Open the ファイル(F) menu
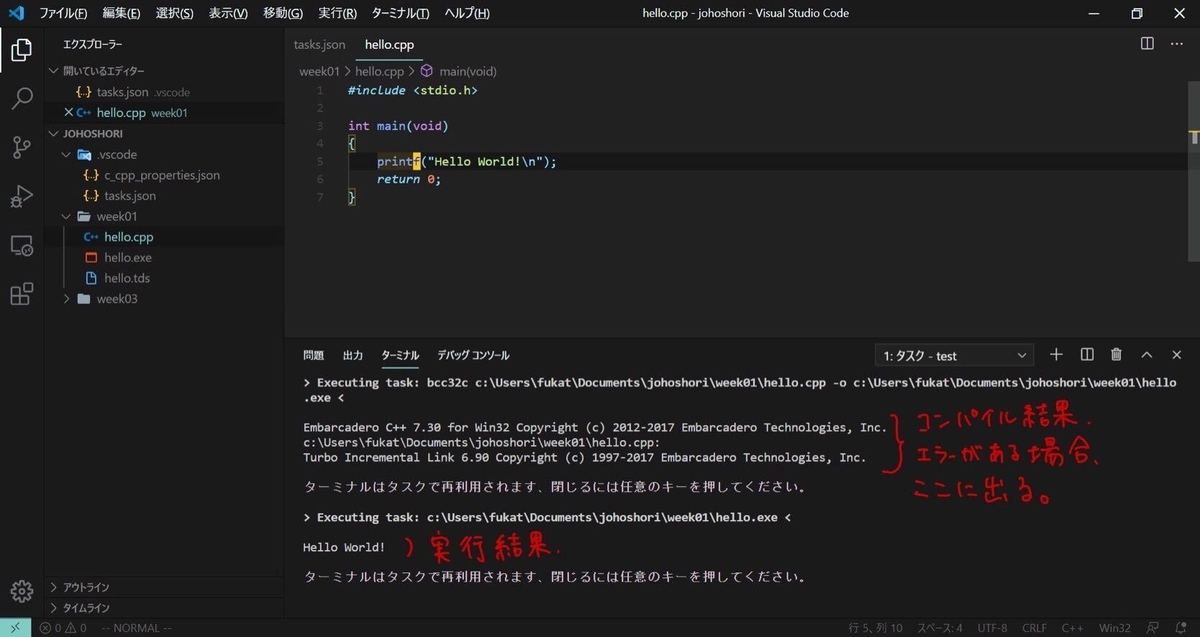 click(x=63, y=14)
